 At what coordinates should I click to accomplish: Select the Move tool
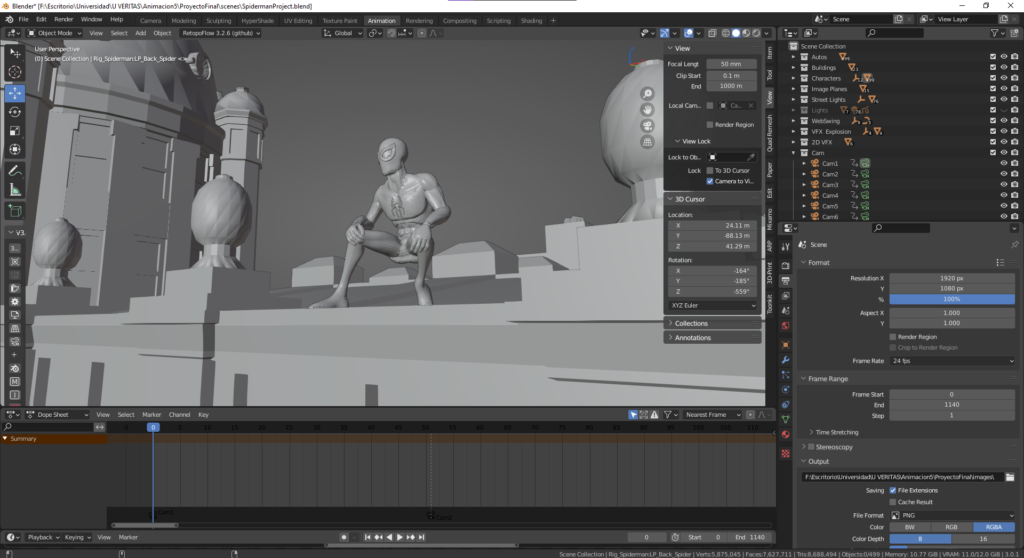click(14, 93)
